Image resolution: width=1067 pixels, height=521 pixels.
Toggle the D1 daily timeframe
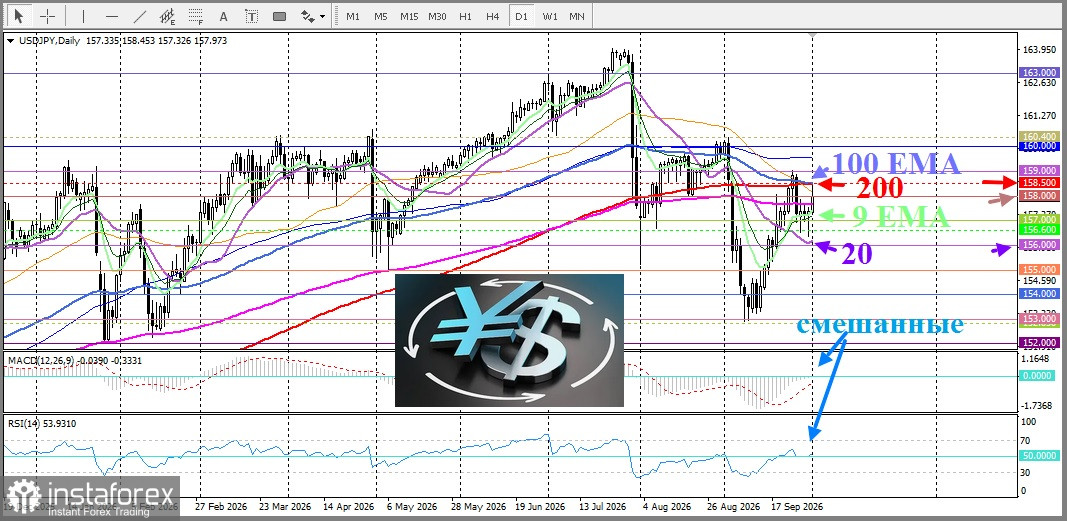[x=521, y=16]
